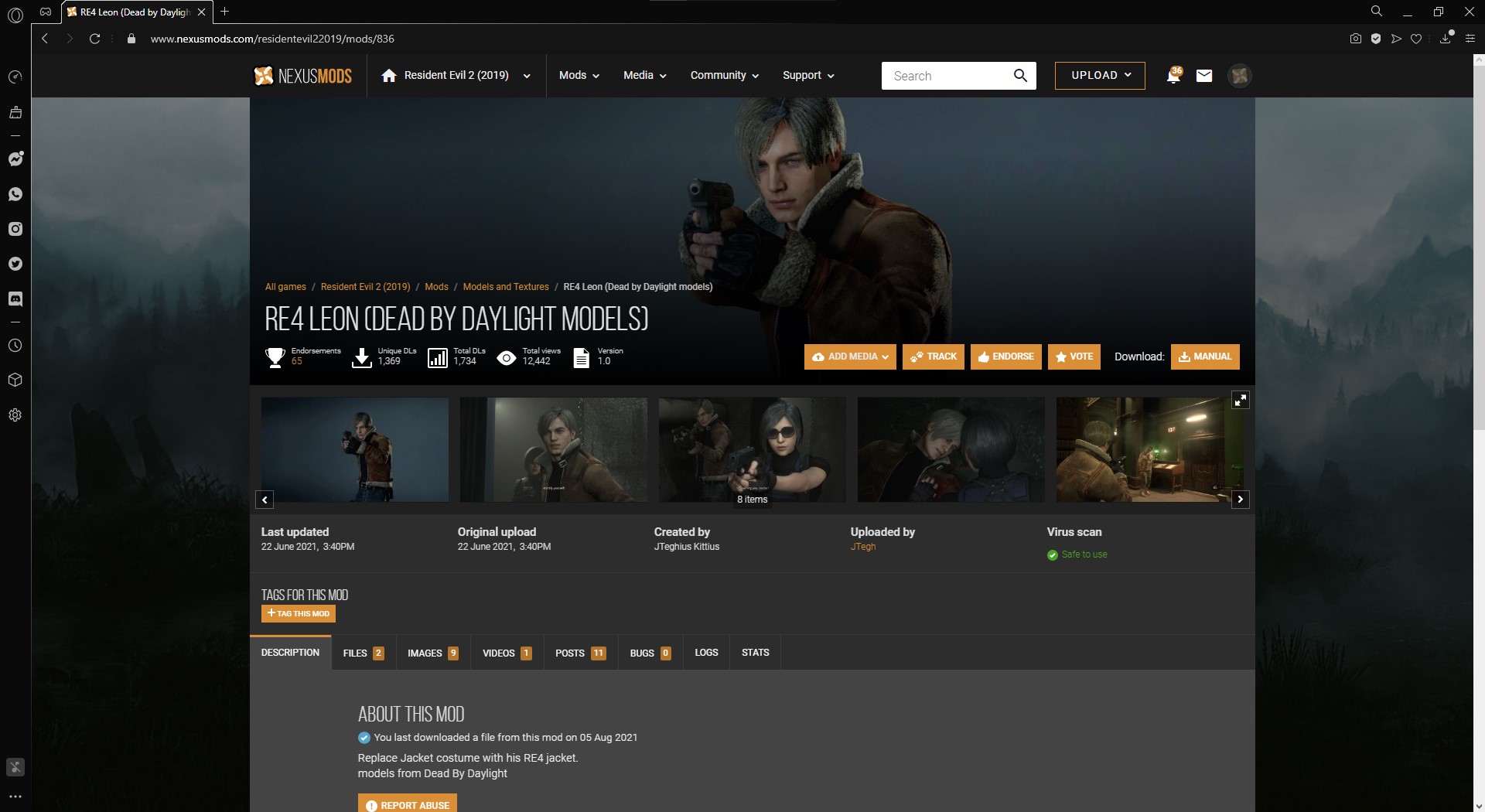1485x812 pixels.
Task: Switch to the VIDEOS tab
Action: click(507, 653)
